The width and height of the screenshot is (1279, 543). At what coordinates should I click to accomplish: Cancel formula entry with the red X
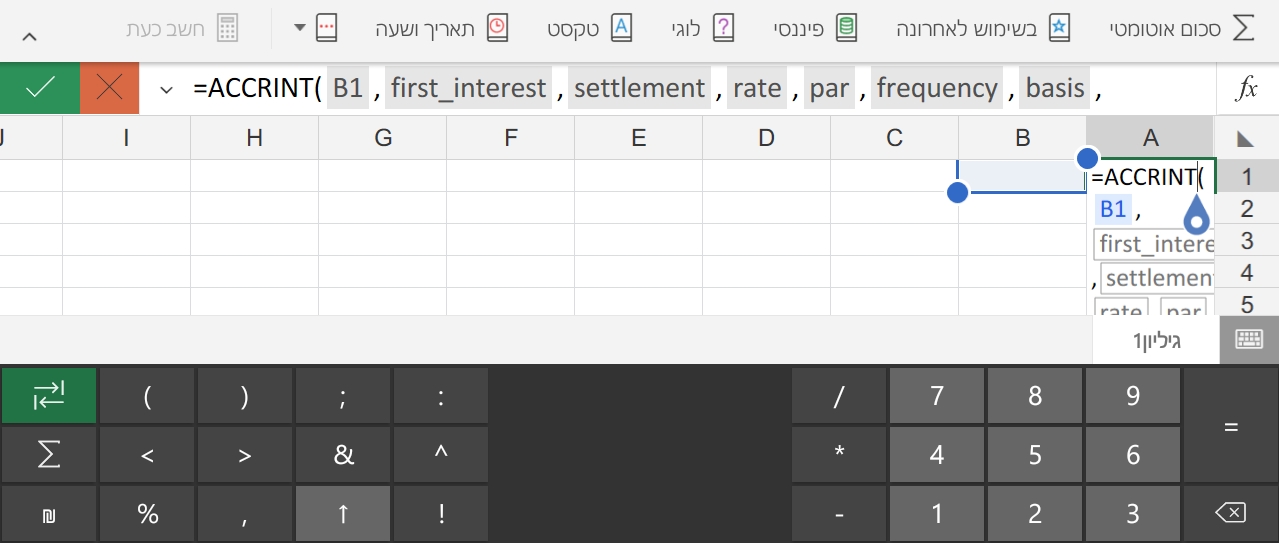coord(109,88)
